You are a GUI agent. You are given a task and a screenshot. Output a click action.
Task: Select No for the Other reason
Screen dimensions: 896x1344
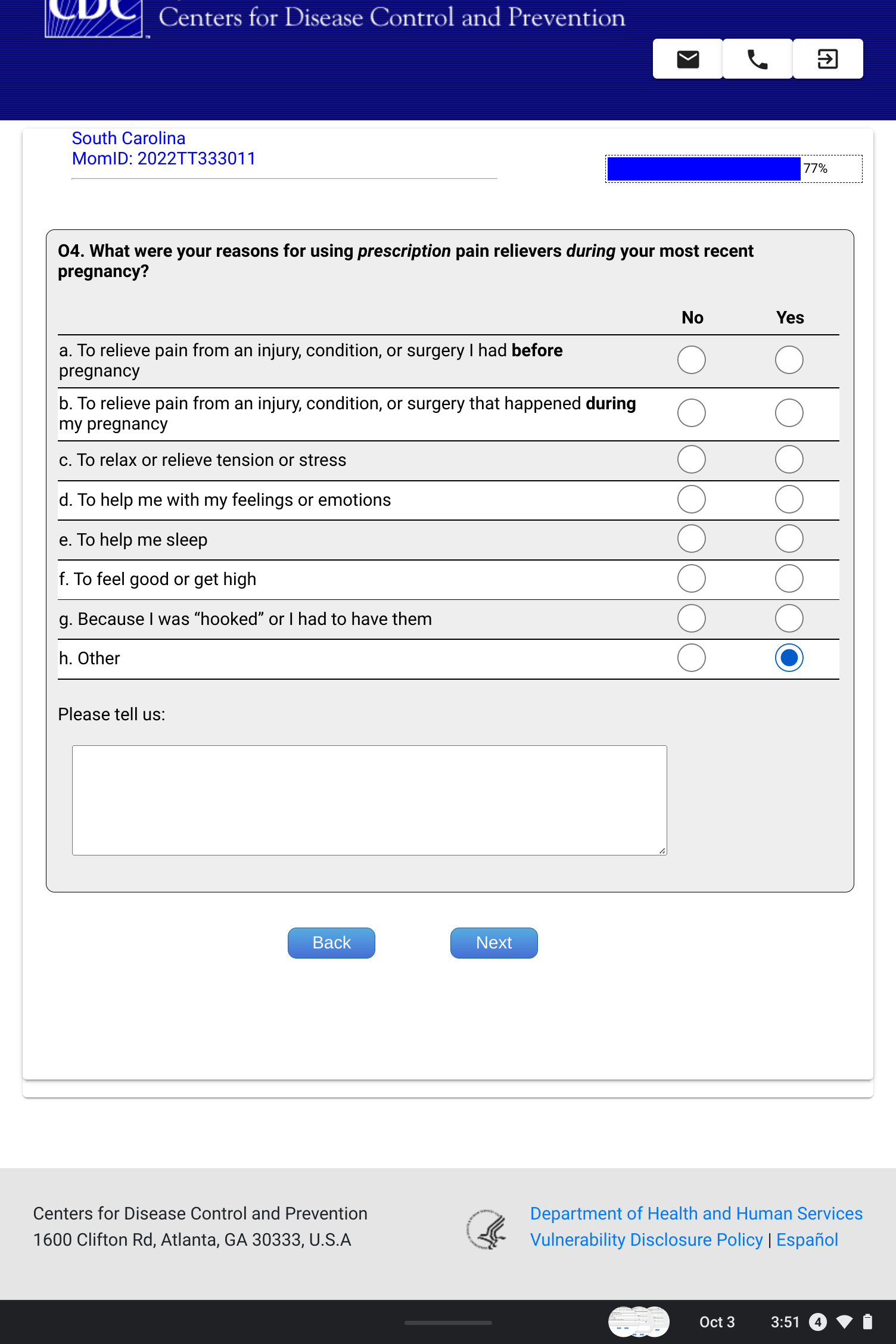pos(691,658)
